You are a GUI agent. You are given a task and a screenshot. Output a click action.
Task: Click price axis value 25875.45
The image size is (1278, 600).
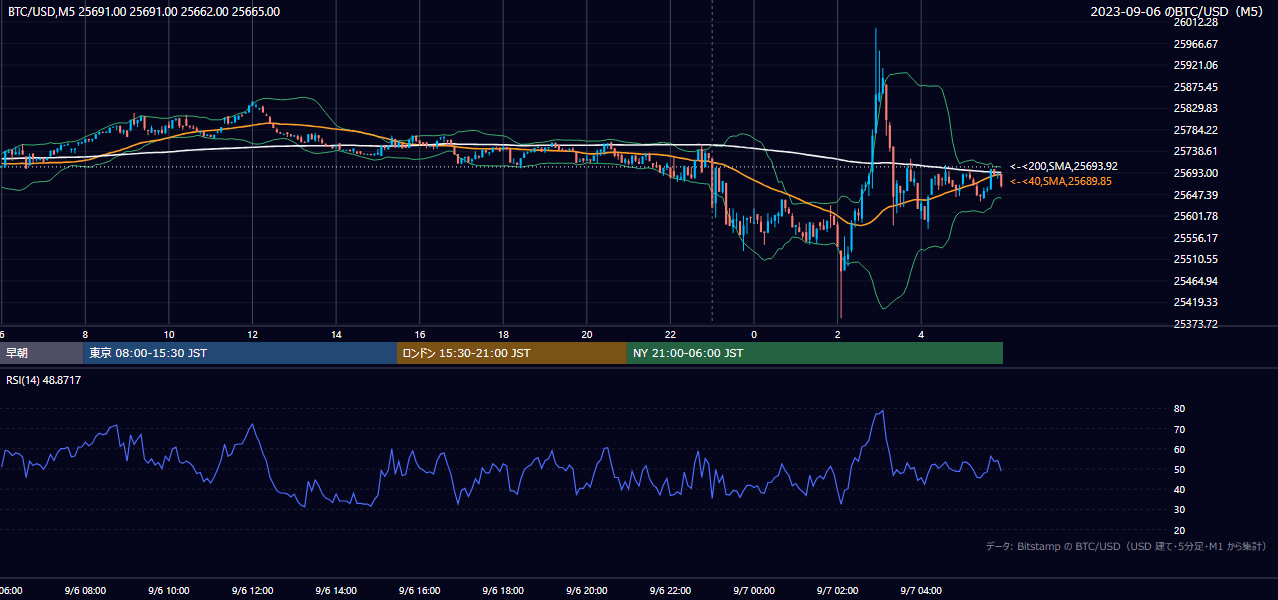point(1195,87)
